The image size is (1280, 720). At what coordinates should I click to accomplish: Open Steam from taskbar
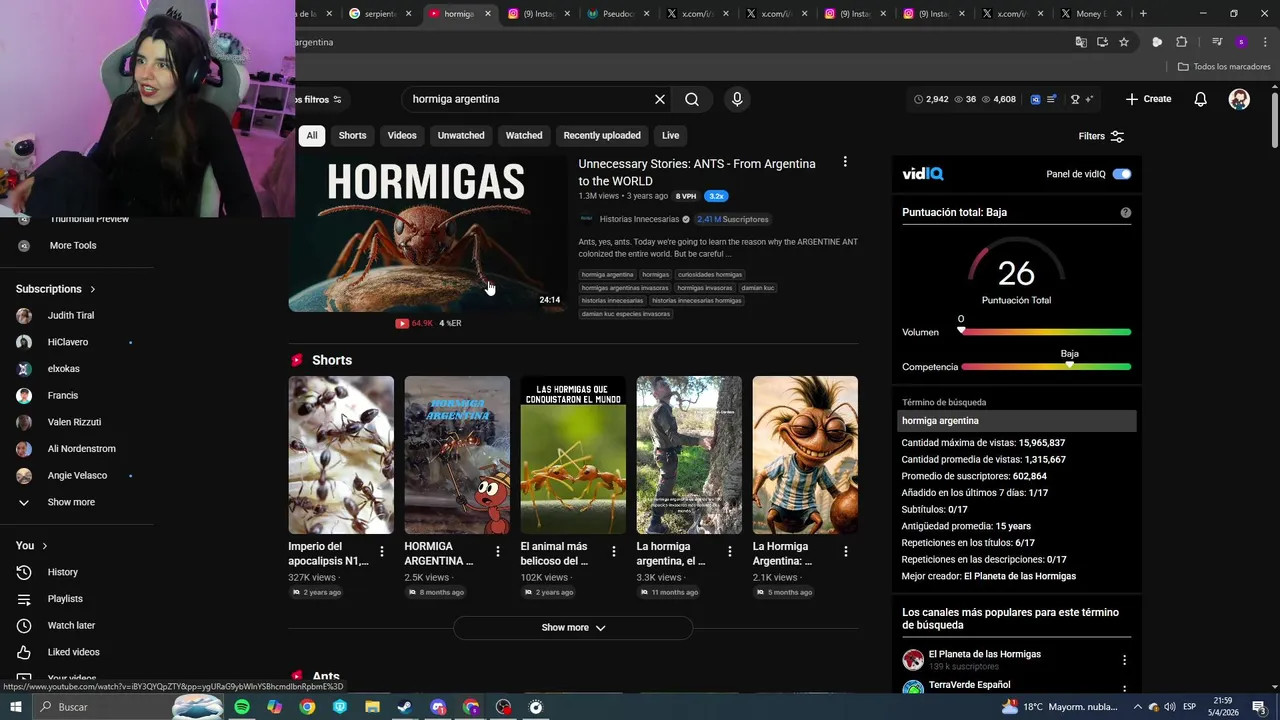[x=405, y=707]
